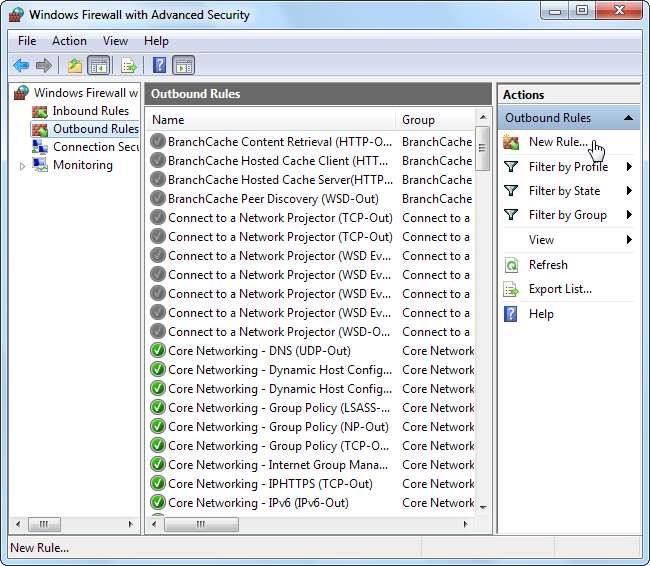
Task: Click the Export List... action icon
Action: tap(511, 289)
